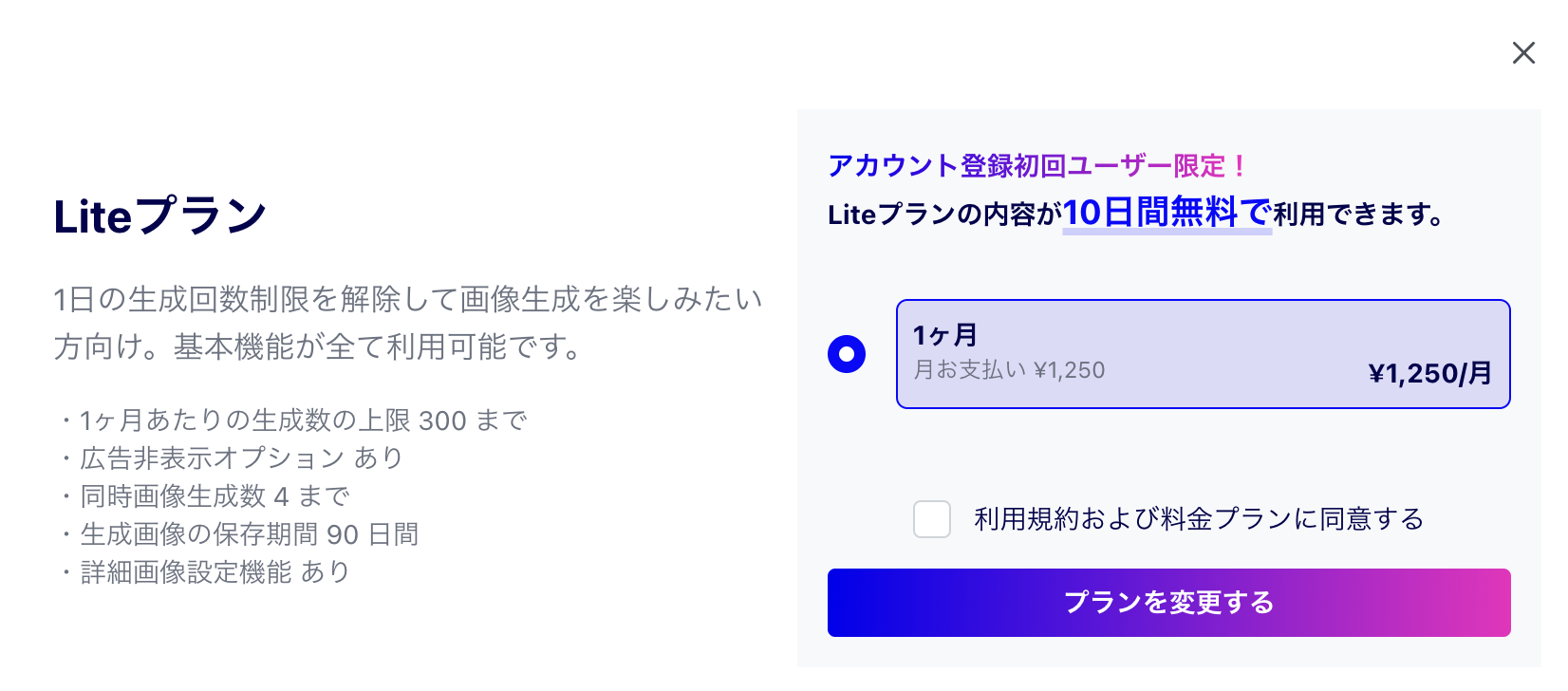Image resolution: width=1568 pixels, height=691 pixels.
Task: Click the 広告非表示オプション あり feature line
Action: coord(231,458)
